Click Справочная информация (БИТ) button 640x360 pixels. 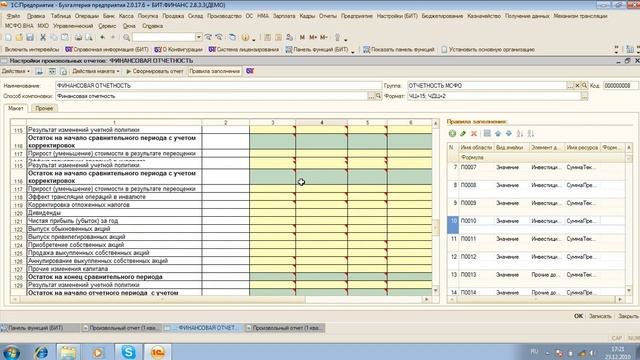(x=107, y=49)
